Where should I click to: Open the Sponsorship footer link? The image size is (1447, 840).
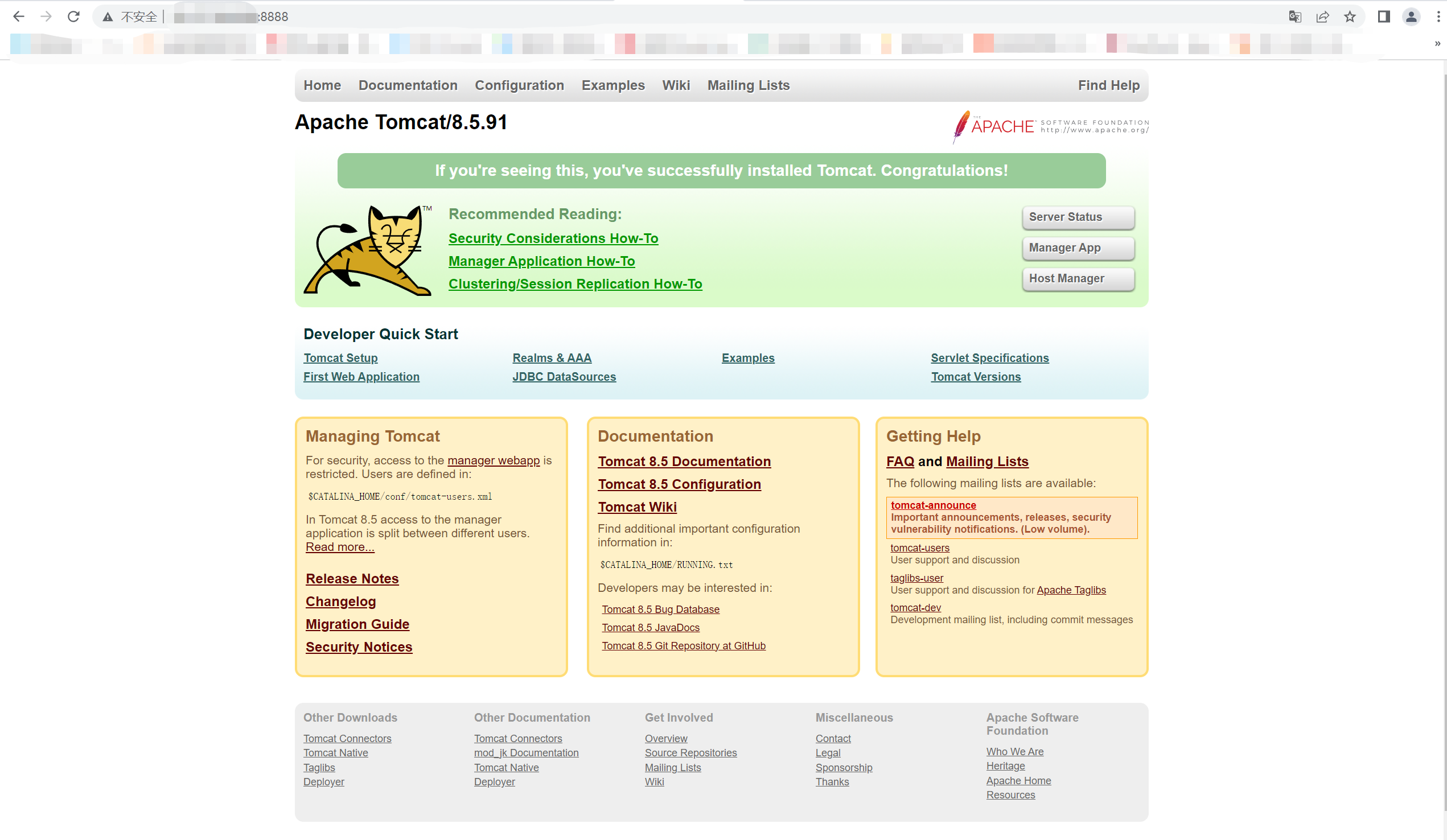coord(844,767)
